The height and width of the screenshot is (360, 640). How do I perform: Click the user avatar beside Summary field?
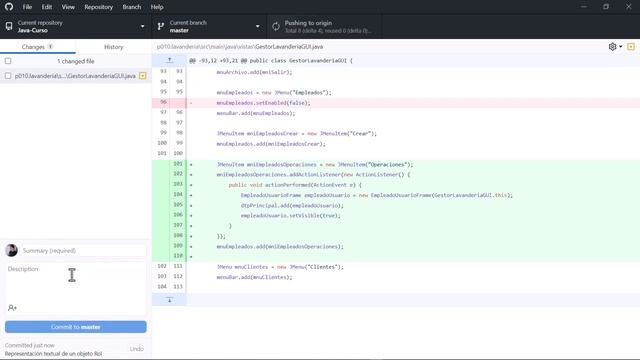(11, 250)
